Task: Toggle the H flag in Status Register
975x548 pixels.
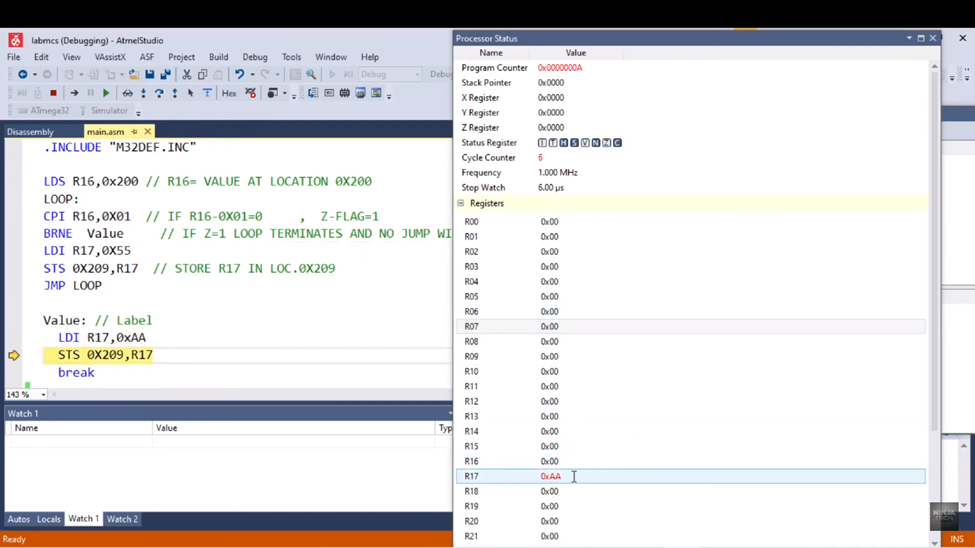Action: [x=563, y=143]
